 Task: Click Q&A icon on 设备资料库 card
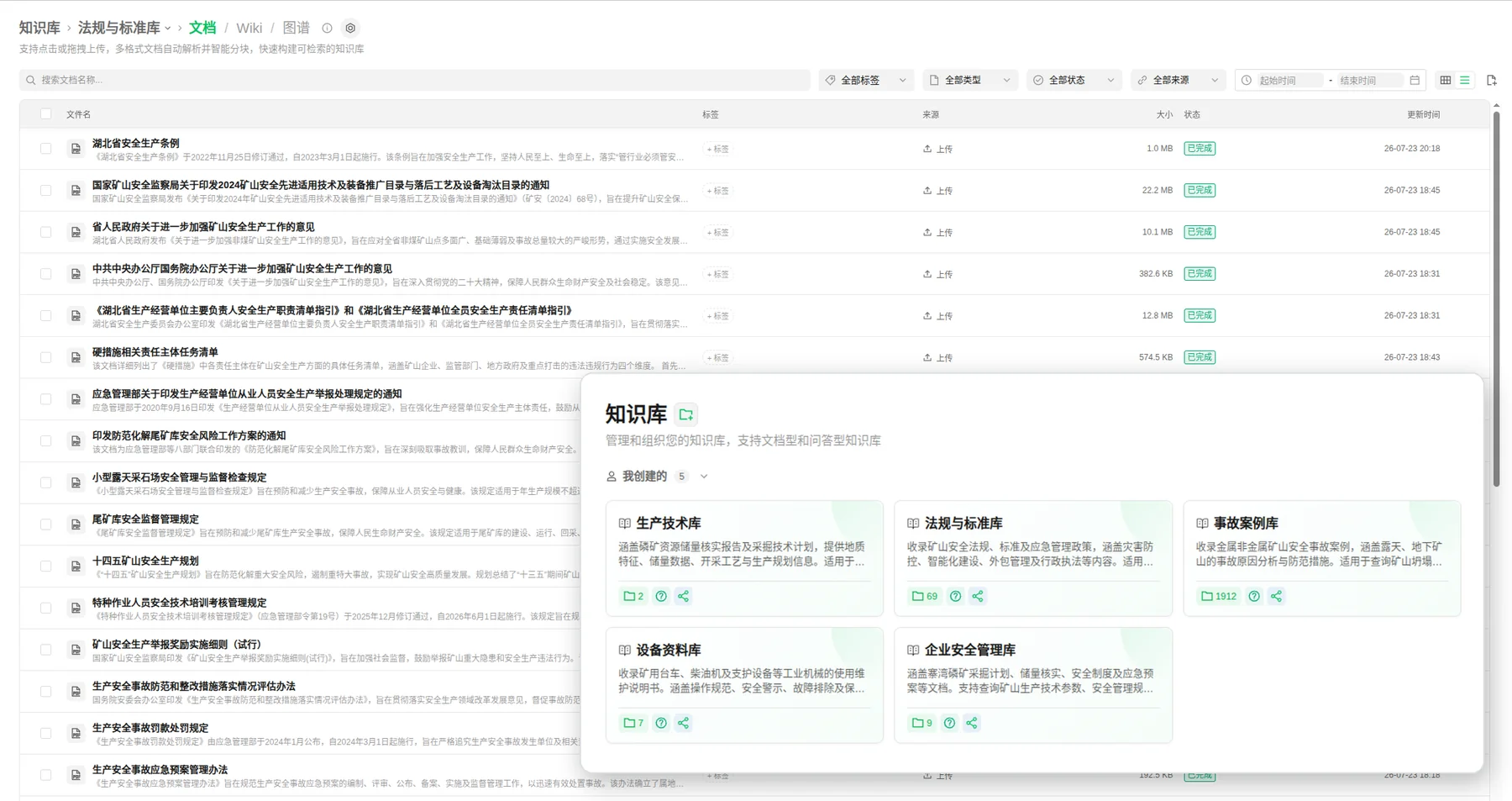tap(661, 723)
